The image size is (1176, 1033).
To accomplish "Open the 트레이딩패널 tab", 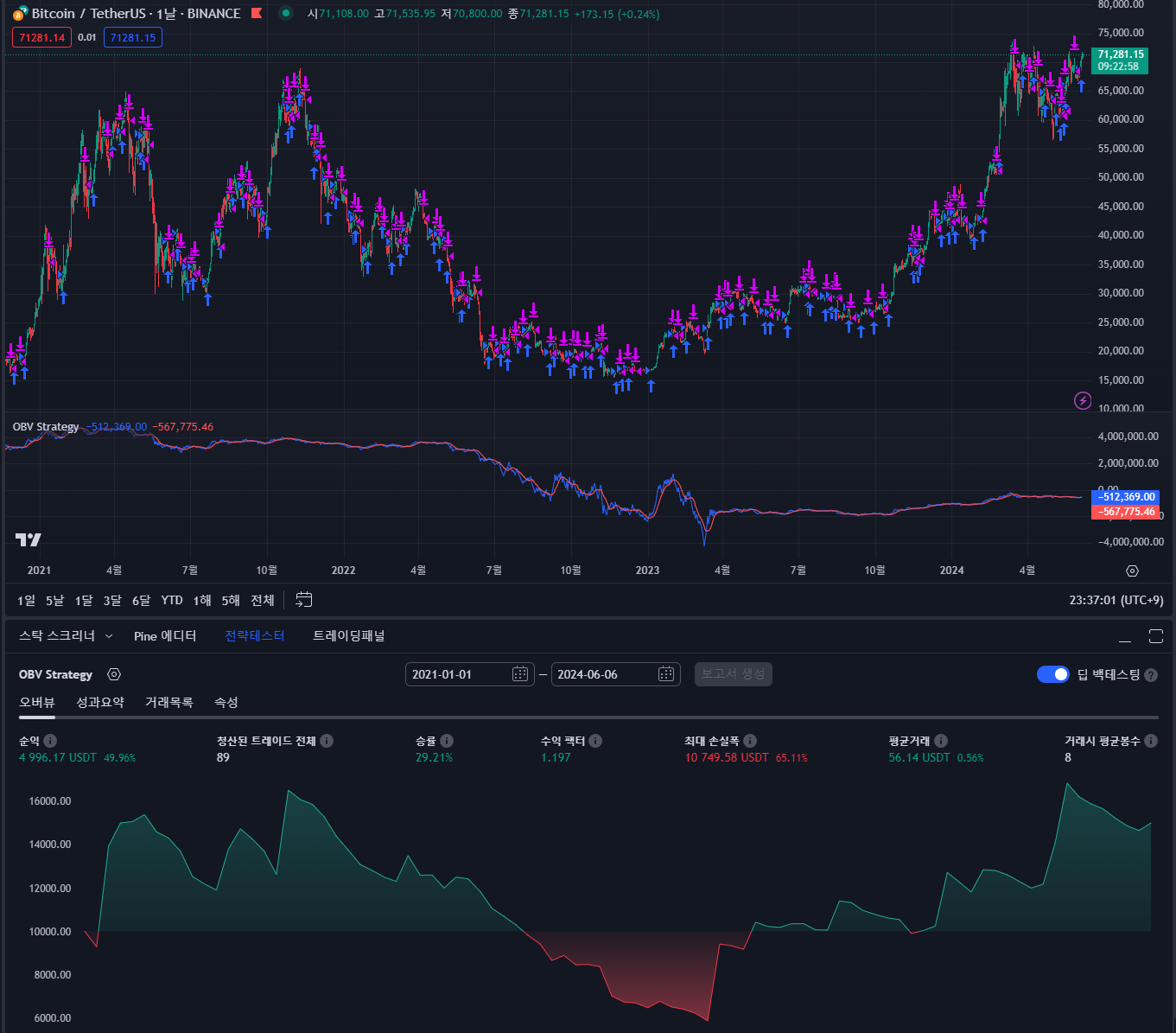I will [x=349, y=636].
